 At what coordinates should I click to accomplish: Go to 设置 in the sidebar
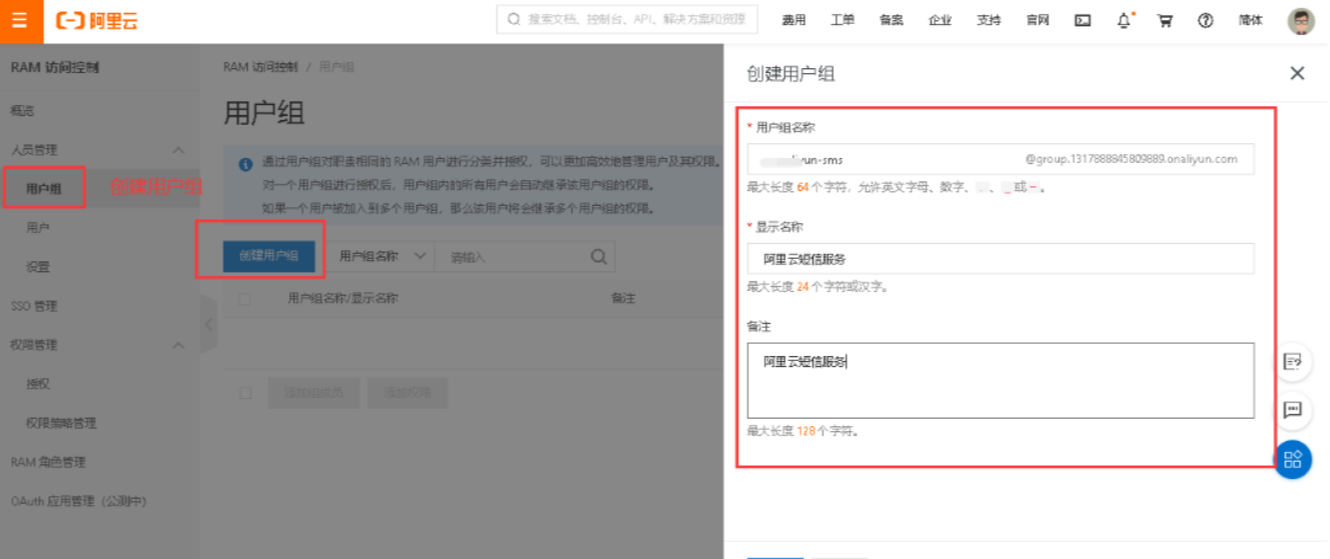pos(38,267)
